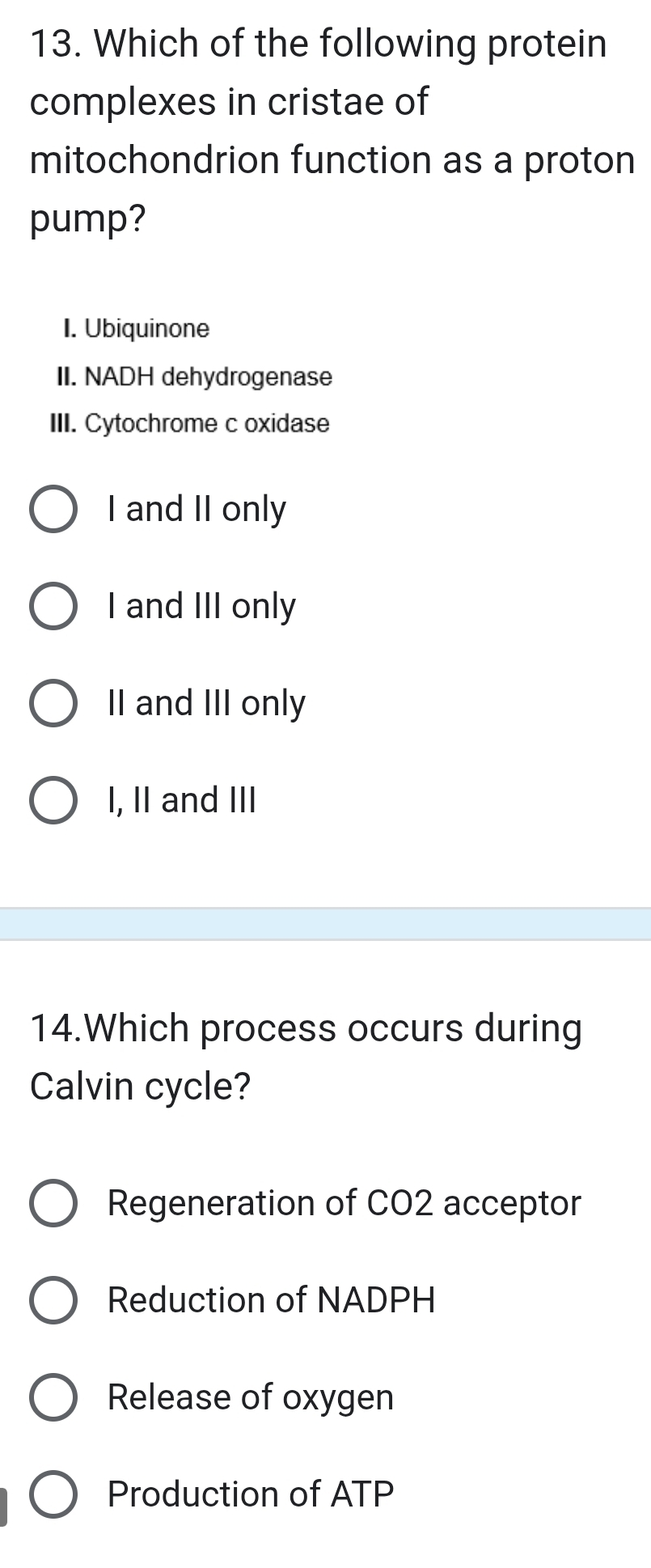Select "Reduction of NADPH" for question 14
This screenshot has height=1568, width=651.
(53, 1300)
